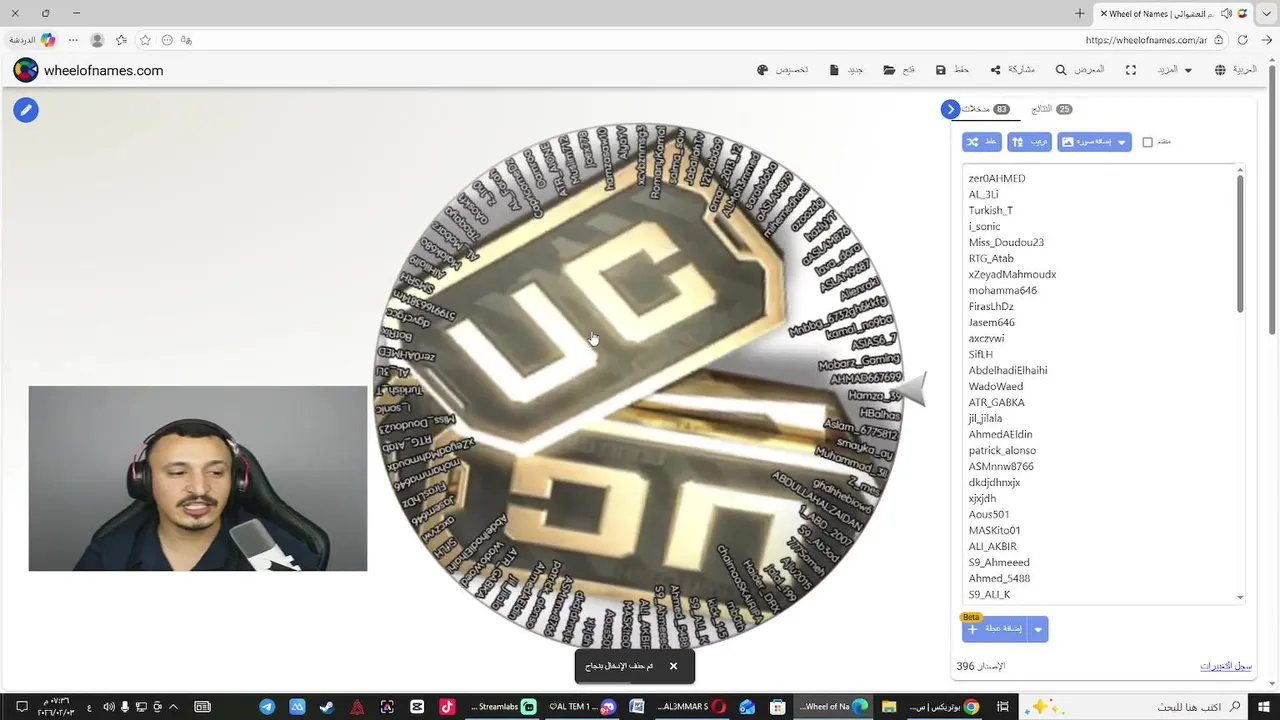Reload the page with refresh icon
This screenshot has width=1280, height=720.
click(x=1242, y=40)
